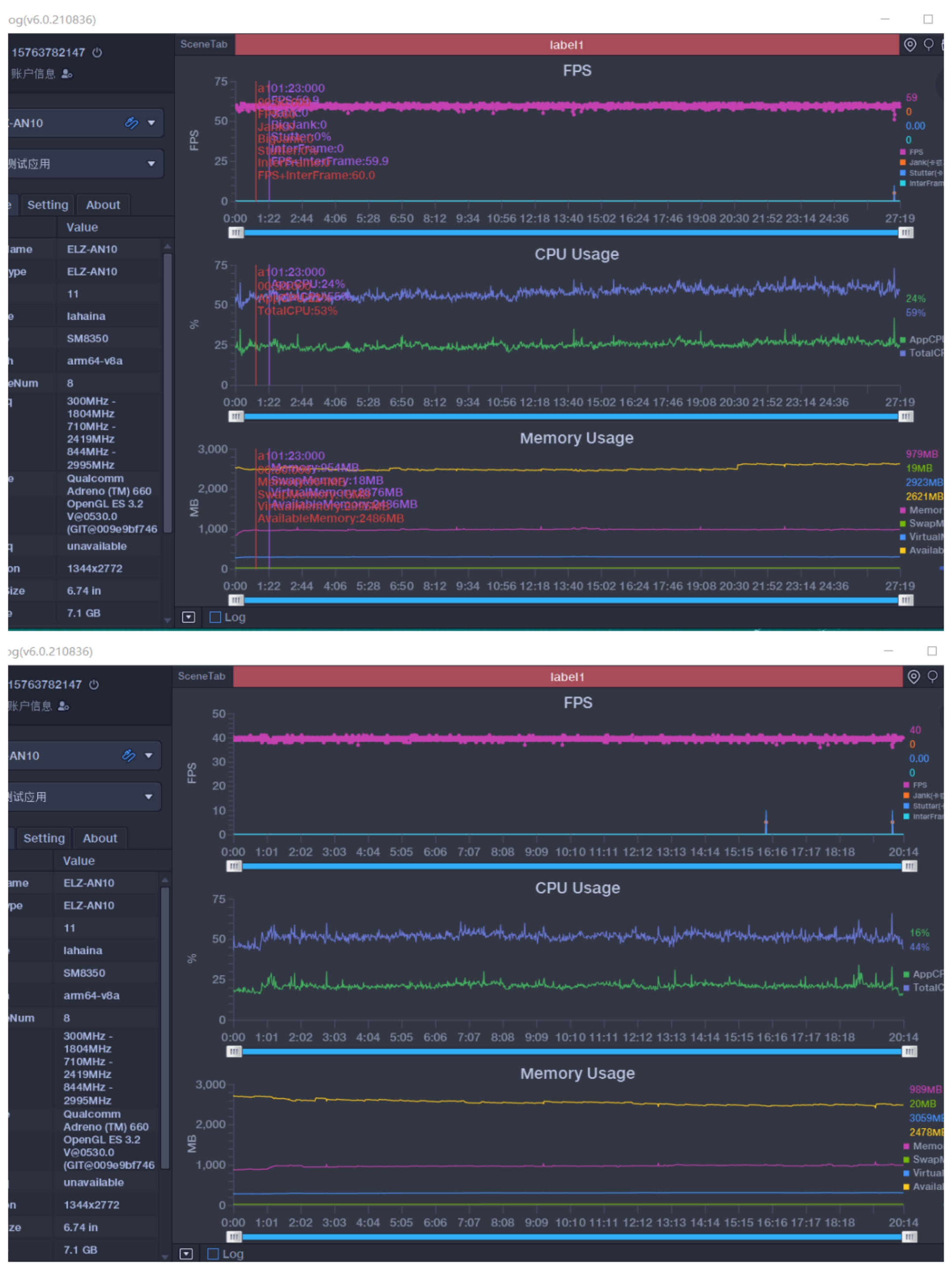Click FPS chart left range handle, top window
Image resolution: width=952 pixels, height=1270 pixels.
click(x=236, y=232)
